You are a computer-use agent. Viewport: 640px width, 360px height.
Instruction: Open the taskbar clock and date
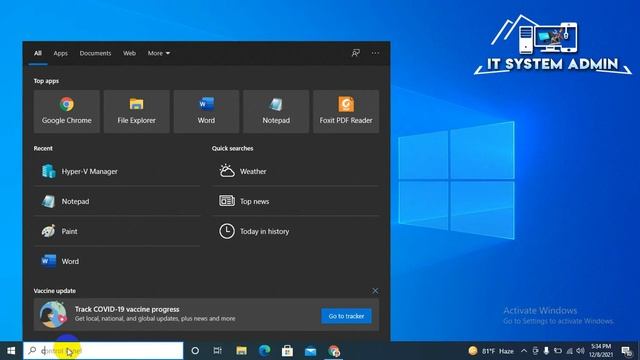601,351
